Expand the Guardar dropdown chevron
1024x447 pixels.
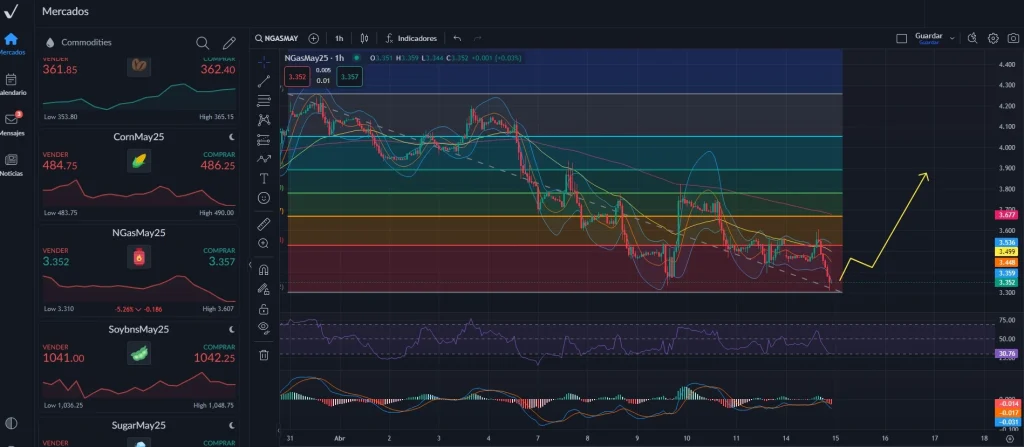[x=952, y=39]
